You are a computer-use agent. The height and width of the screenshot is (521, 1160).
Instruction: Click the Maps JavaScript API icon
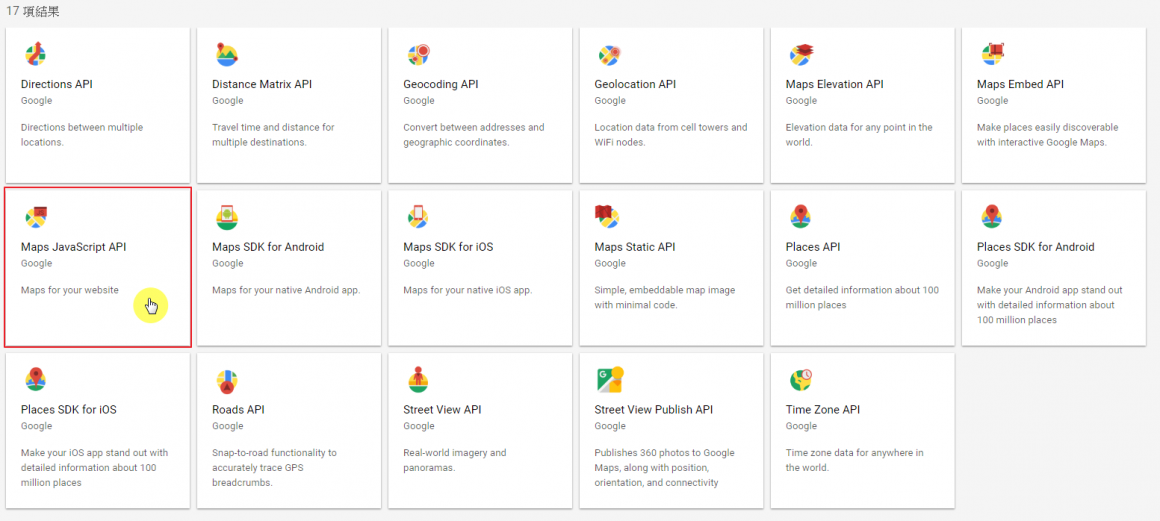tap(35, 217)
